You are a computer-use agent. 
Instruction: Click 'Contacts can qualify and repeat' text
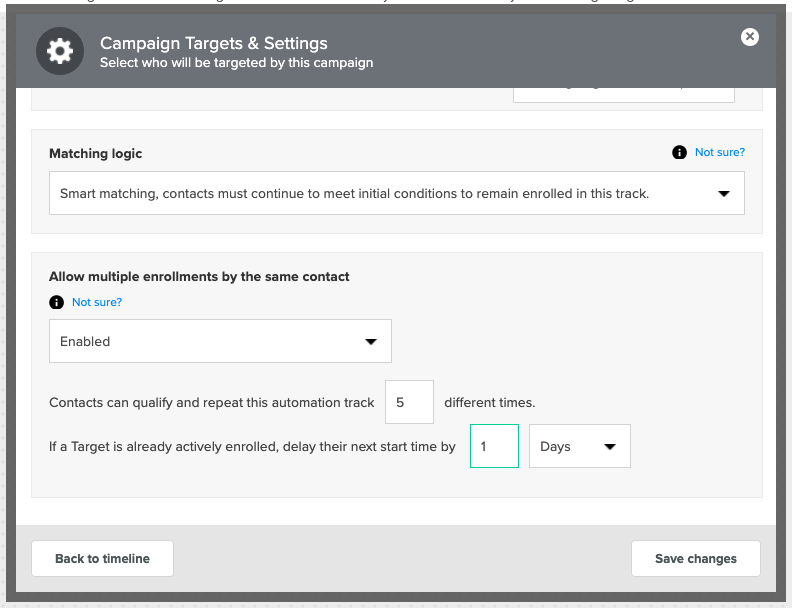click(212, 402)
